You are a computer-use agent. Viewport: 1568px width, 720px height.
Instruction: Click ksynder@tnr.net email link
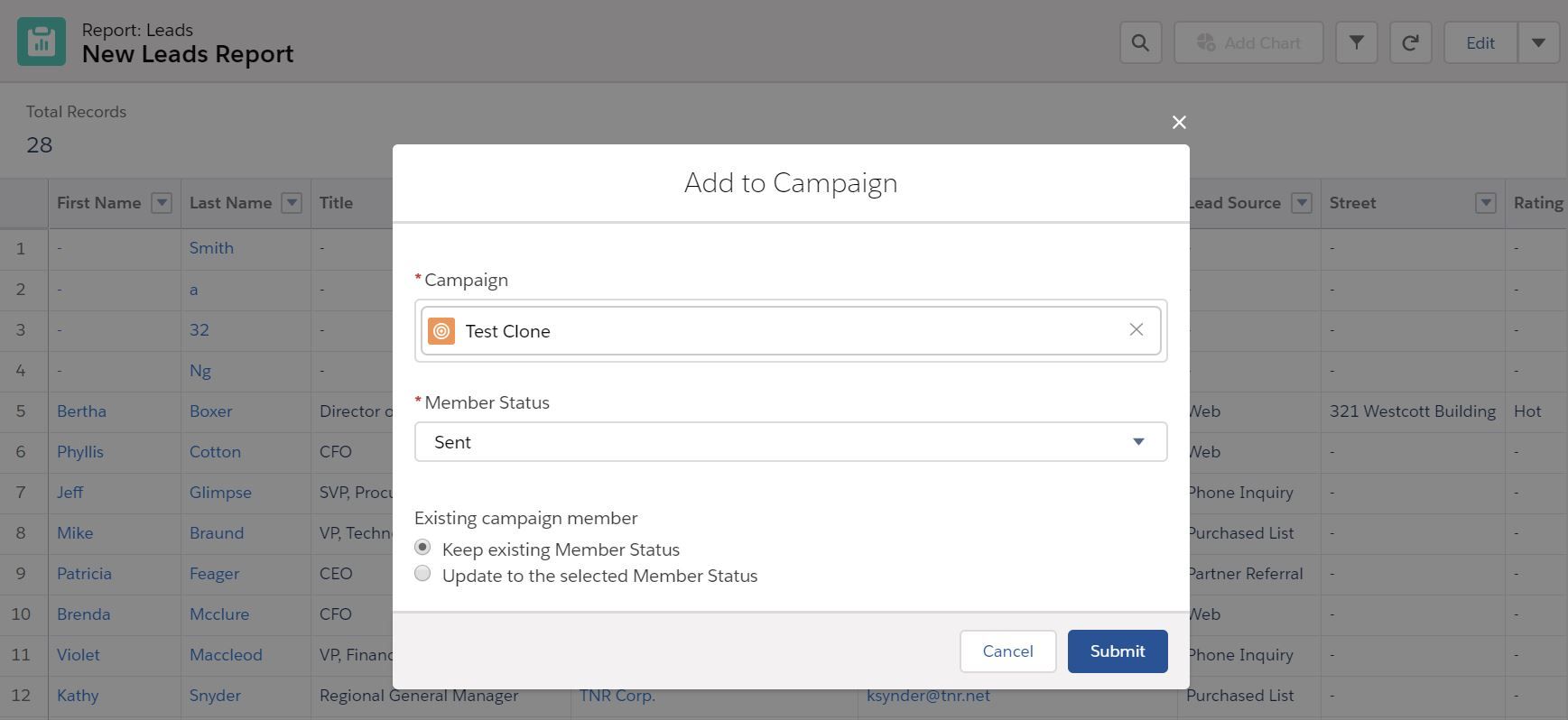pos(928,696)
